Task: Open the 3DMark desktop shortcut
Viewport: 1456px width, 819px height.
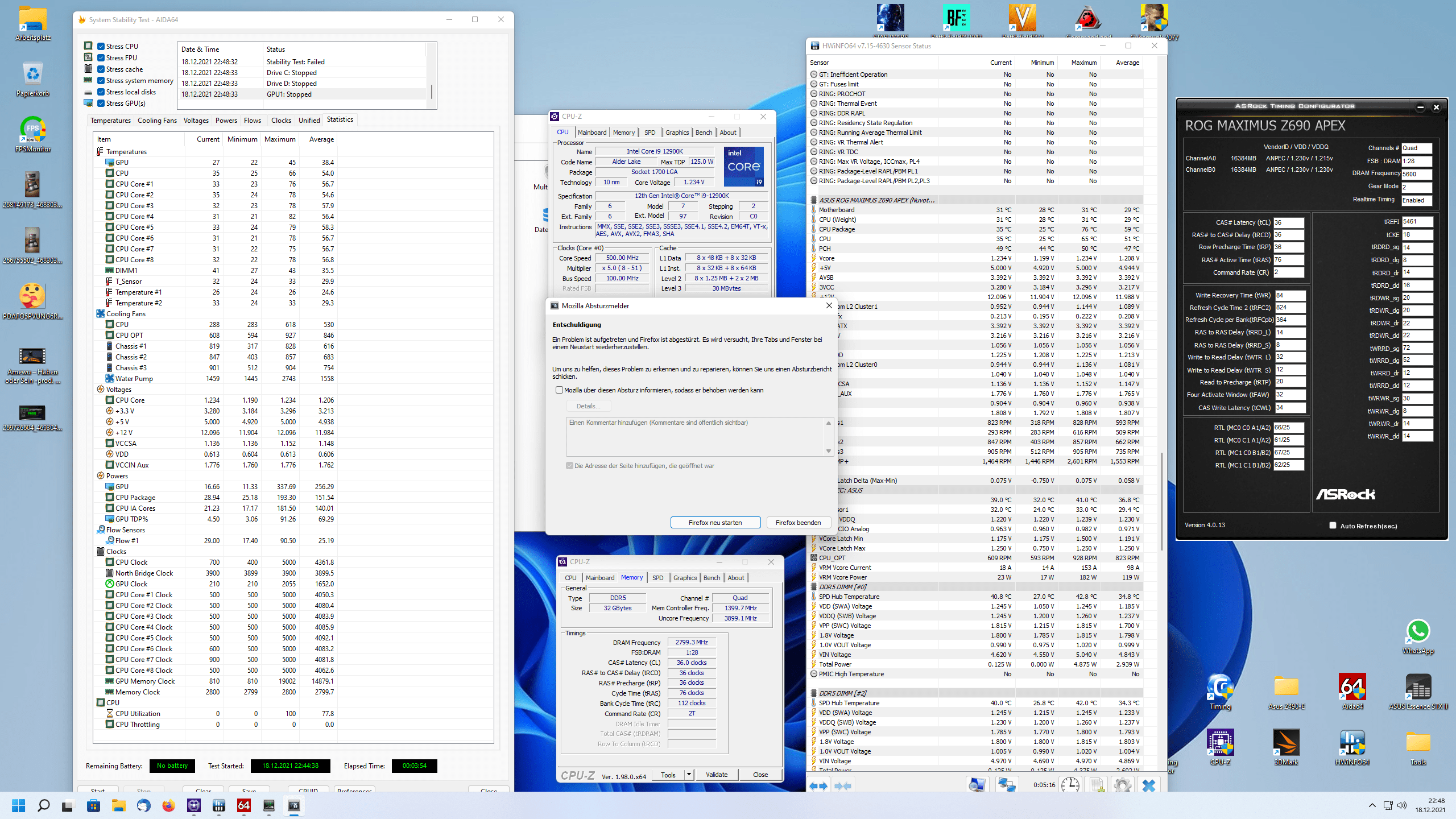Action: pos(1286,747)
